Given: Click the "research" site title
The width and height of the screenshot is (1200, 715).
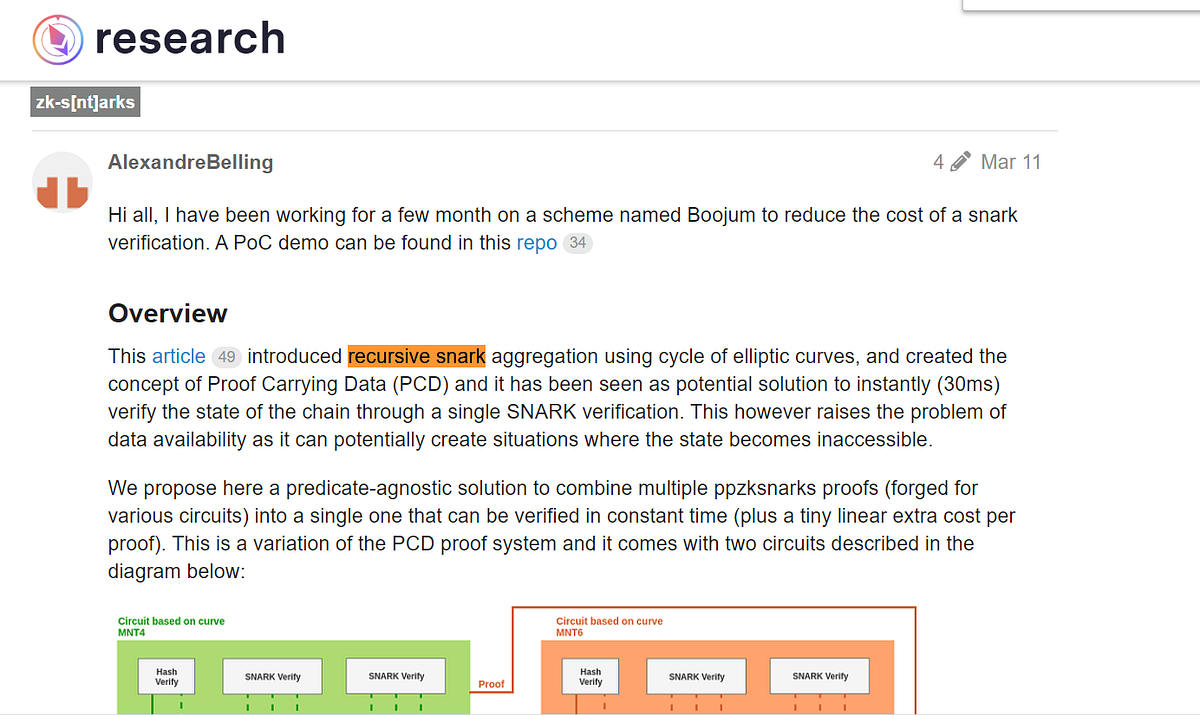Looking at the screenshot, I should [190, 39].
